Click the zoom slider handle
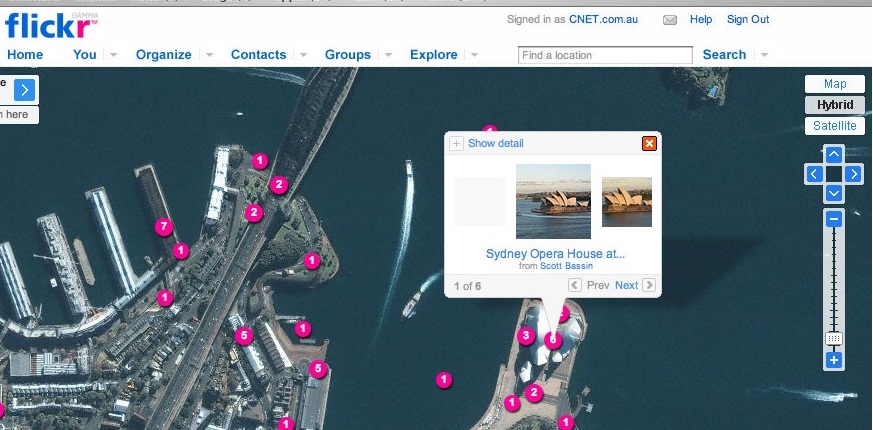This screenshot has height=430, width=873. pyautogui.click(x=834, y=339)
